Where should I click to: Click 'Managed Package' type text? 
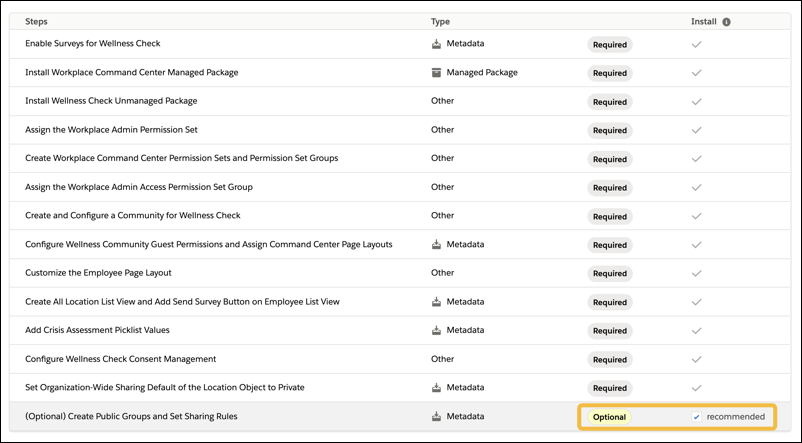[482, 73]
